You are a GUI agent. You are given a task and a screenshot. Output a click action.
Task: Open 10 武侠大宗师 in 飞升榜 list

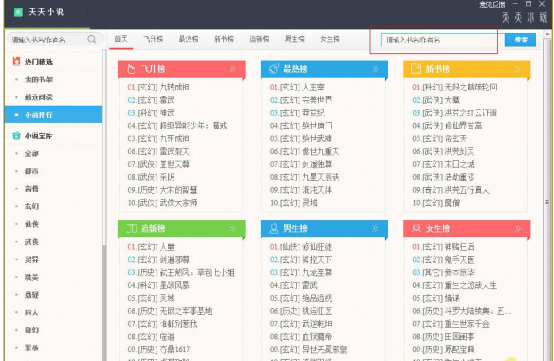(162, 203)
